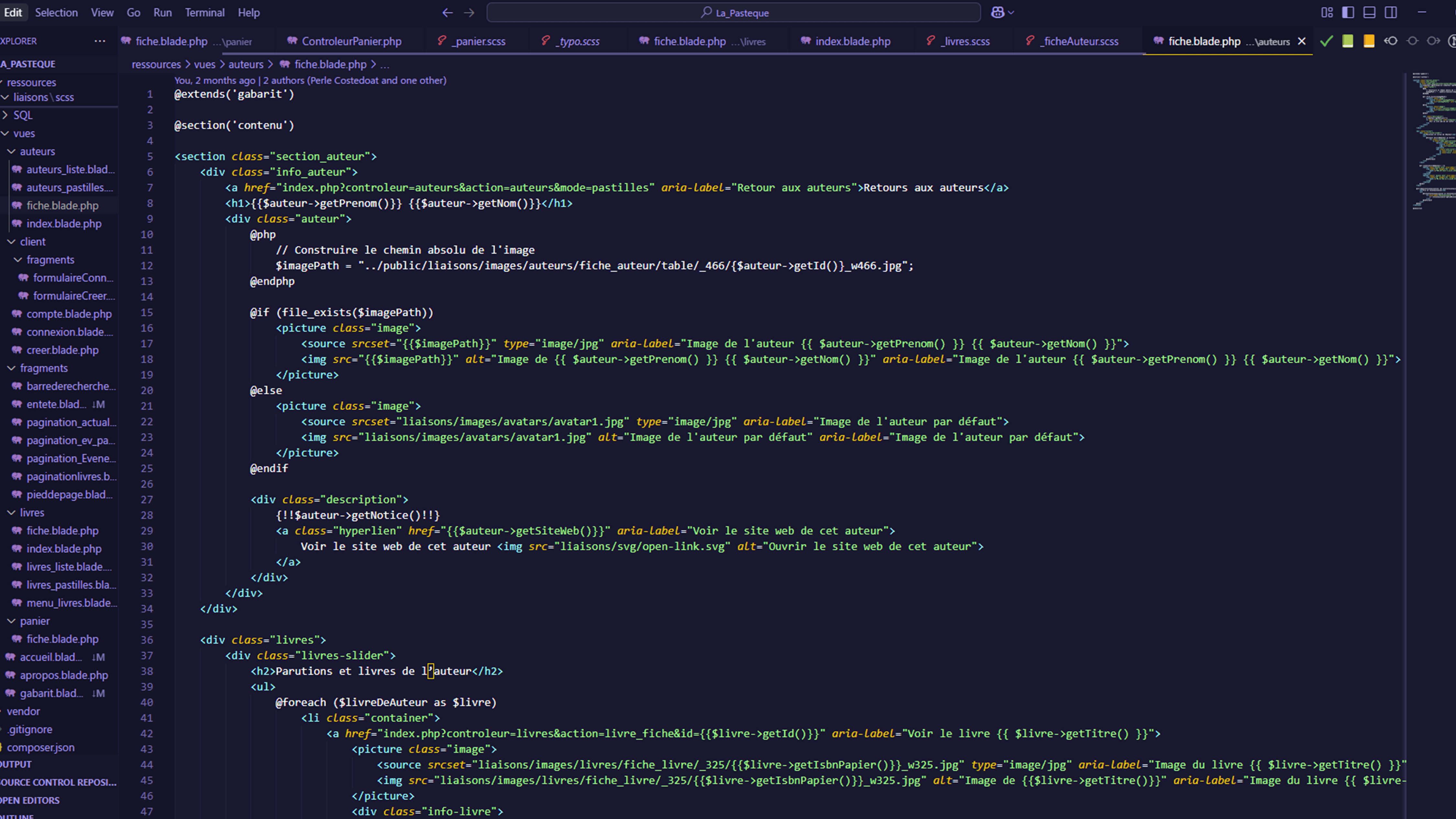Expand the SQL folder
Viewport: 1456px width, 819px height.
23,115
